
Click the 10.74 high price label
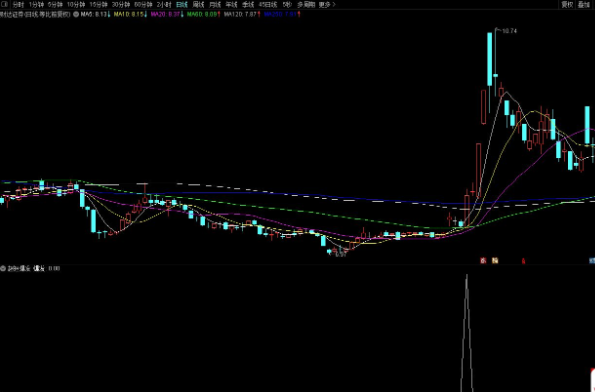pos(509,31)
